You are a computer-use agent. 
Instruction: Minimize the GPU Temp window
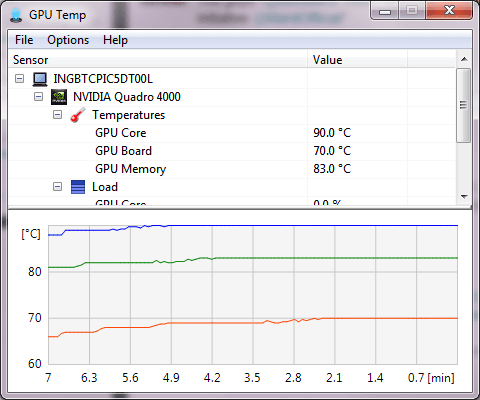[385, 11]
